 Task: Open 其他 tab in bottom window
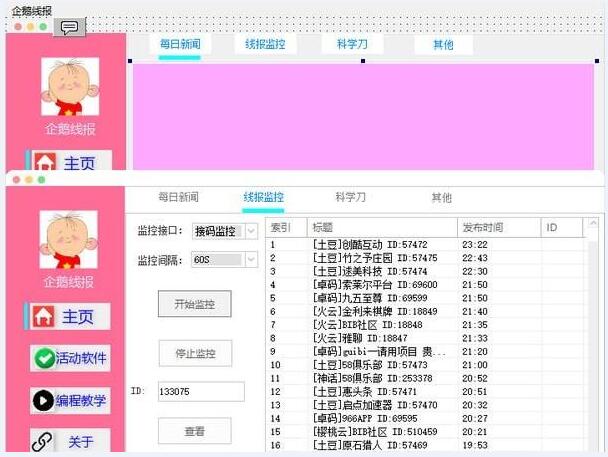[442, 198]
